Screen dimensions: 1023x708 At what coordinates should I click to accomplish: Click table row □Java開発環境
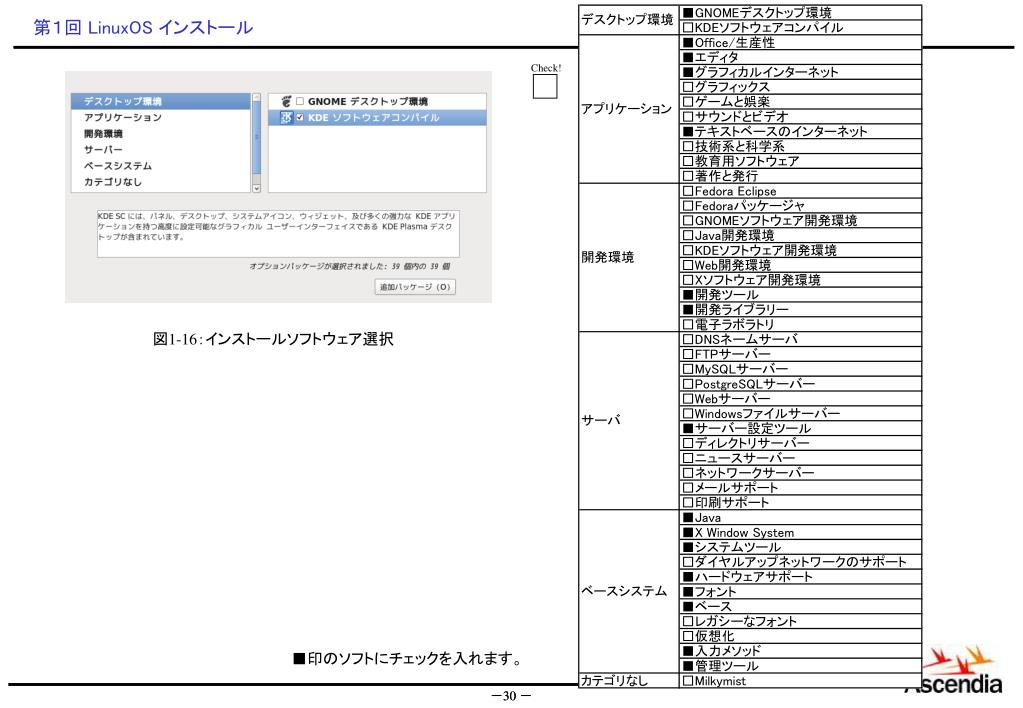pyautogui.click(x=801, y=236)
